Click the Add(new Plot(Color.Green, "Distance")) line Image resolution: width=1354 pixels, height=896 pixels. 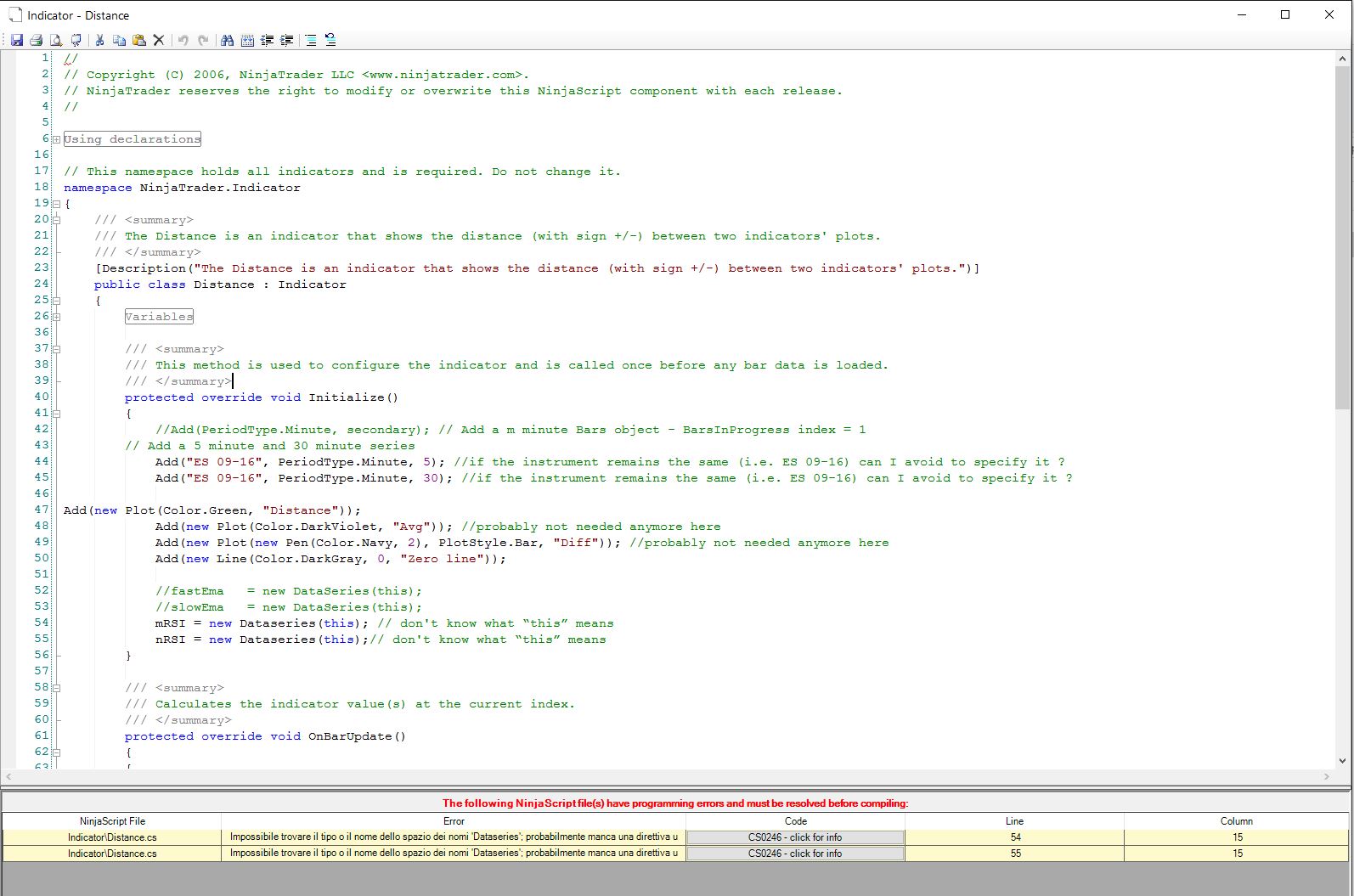pos(212,510)
